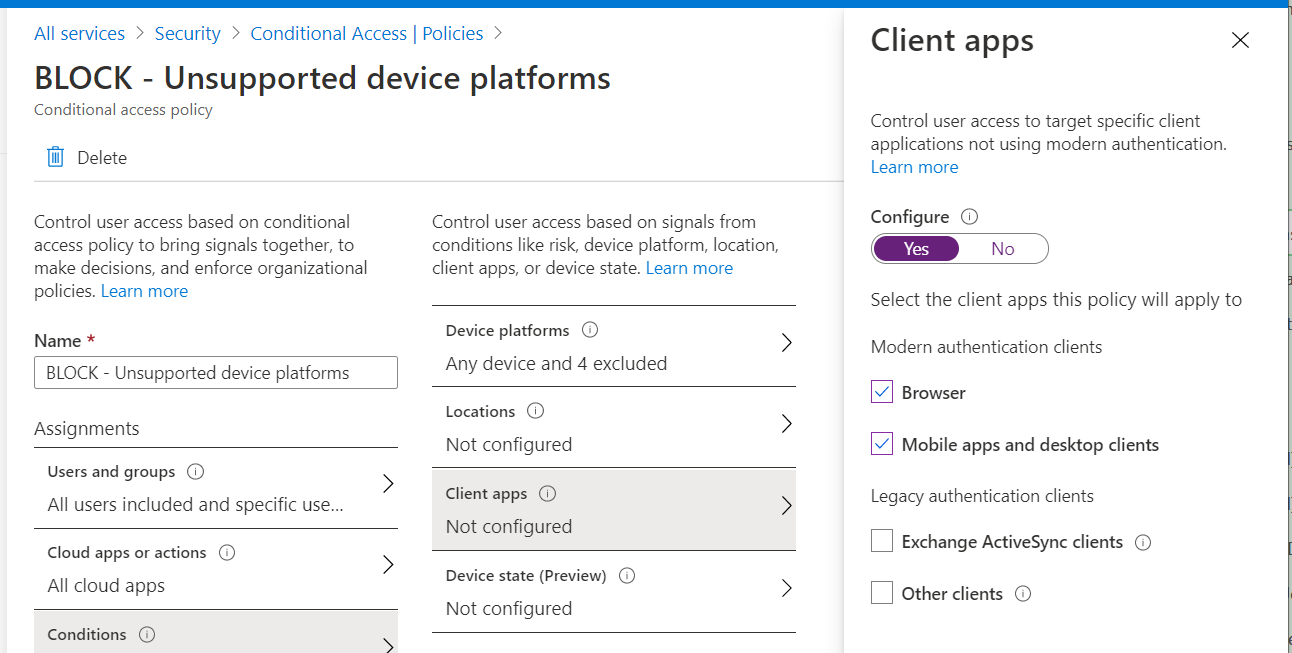Open Conditional Access | Policies breadcrumb
The width and height of the screenshot is (1292, 653).
[x=366, y=33]
